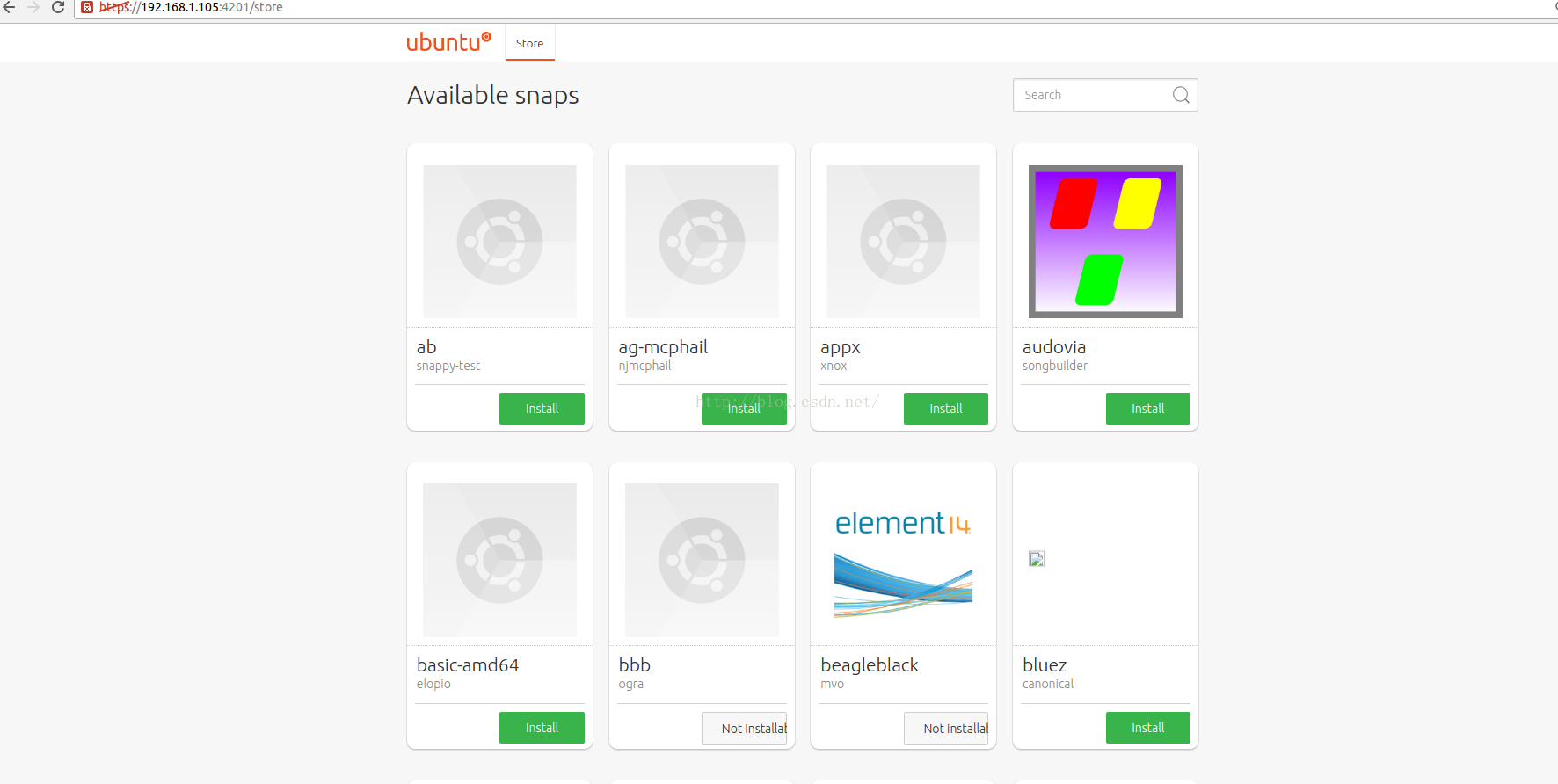This screenshot has width=1558, height=784.
Task: Open the ab snap placeholder image
Action: (x=499, y=242)
